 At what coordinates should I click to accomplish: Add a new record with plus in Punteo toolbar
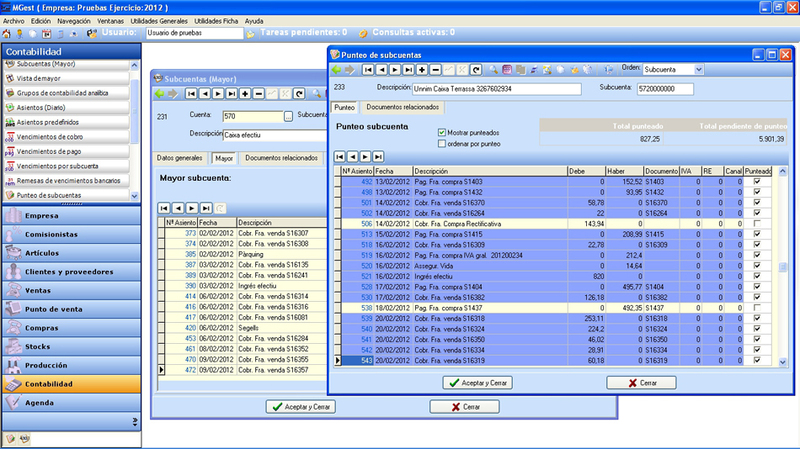pos(422,69)
